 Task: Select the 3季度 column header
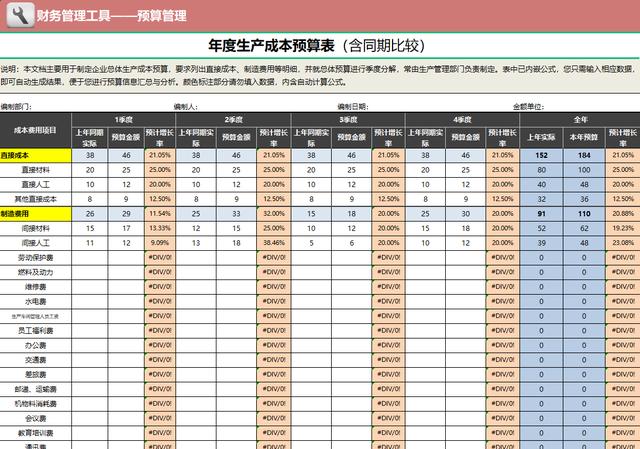coord(348,118)
